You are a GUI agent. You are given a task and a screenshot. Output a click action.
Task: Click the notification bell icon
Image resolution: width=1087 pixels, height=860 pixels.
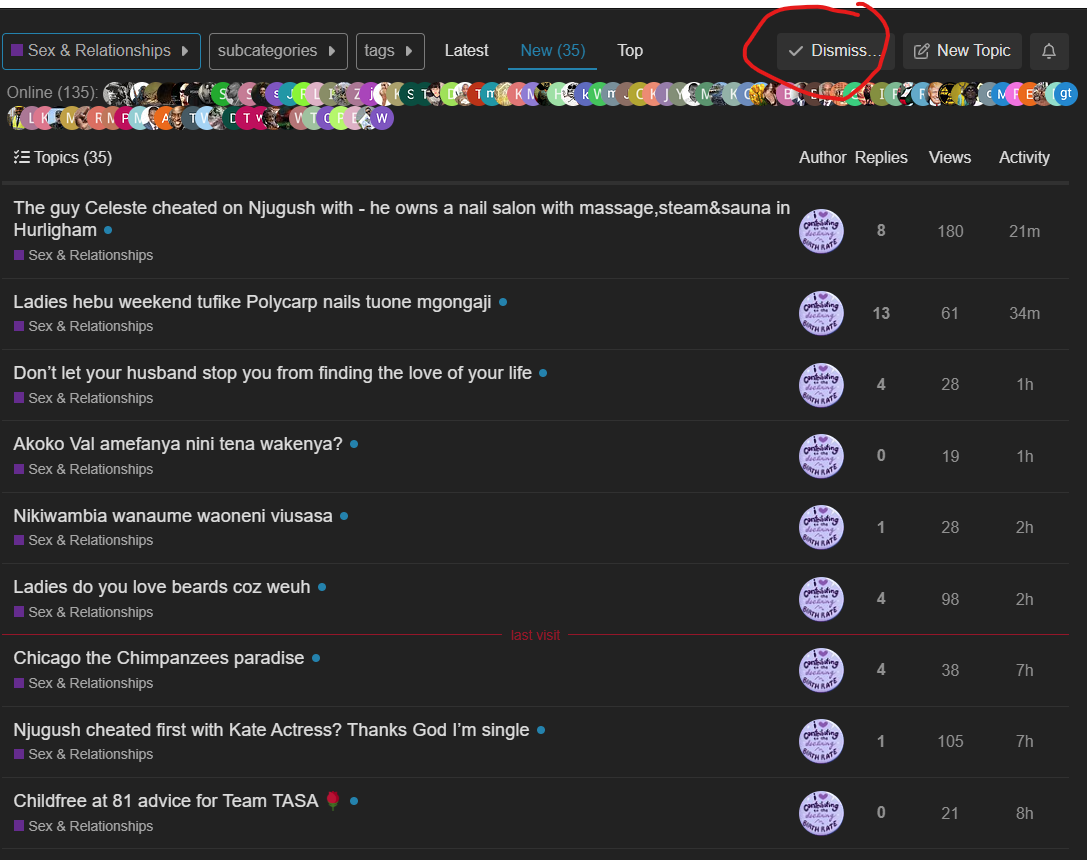pos(1049,51)
